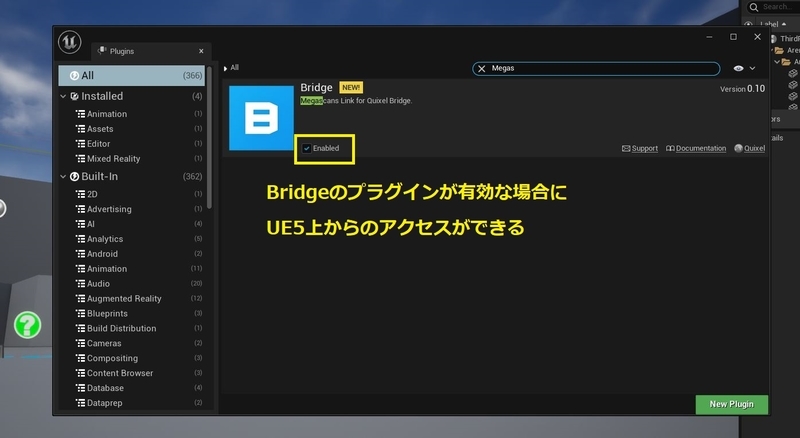800x438 pixels.
Task: Open the Quixel vendor link
Action: coord(749,148)
